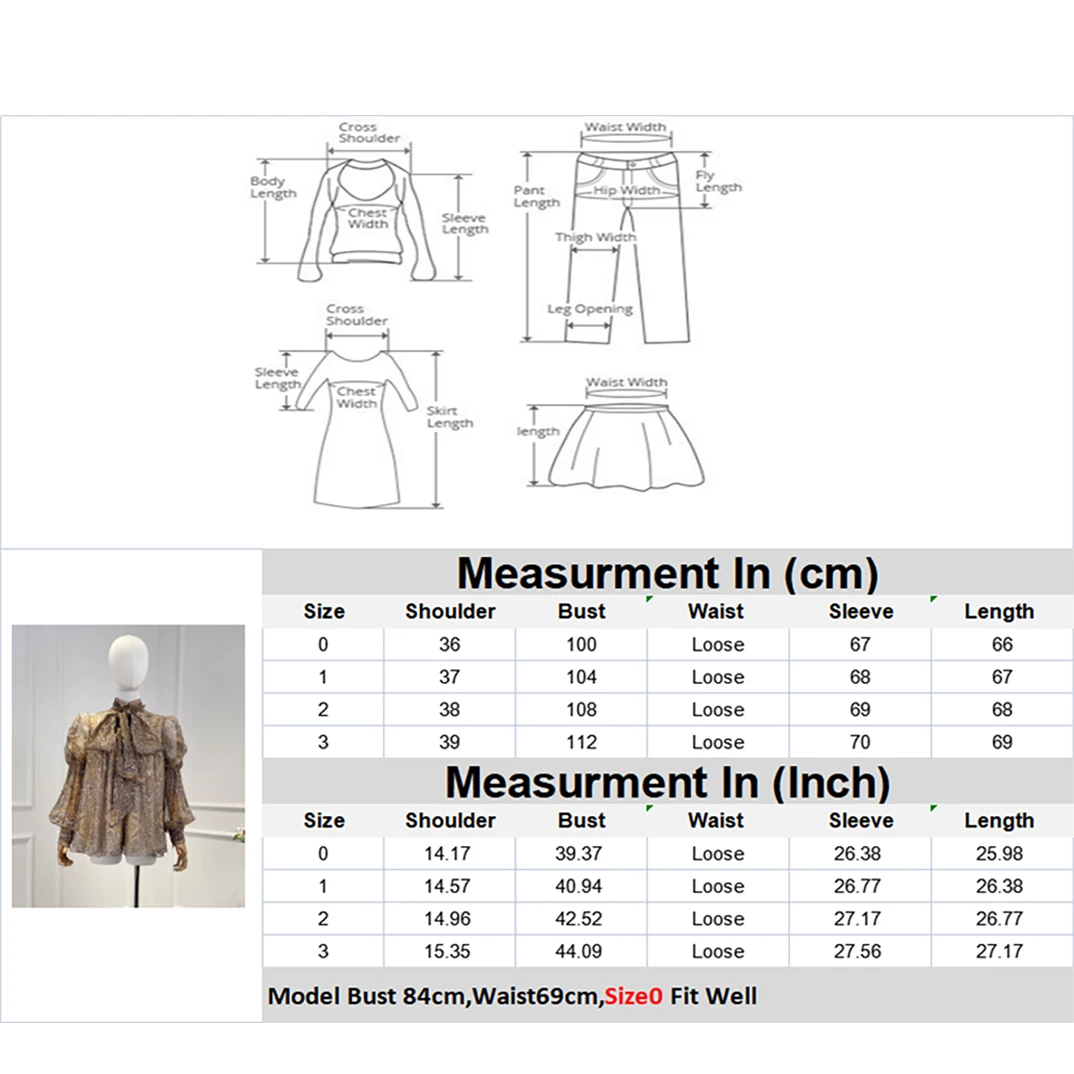Image resolution: width=1074 pixels, height=1074 pixels.
Task: Click 'Skirt Length' label beside the dress
Action: coord(449,416)
